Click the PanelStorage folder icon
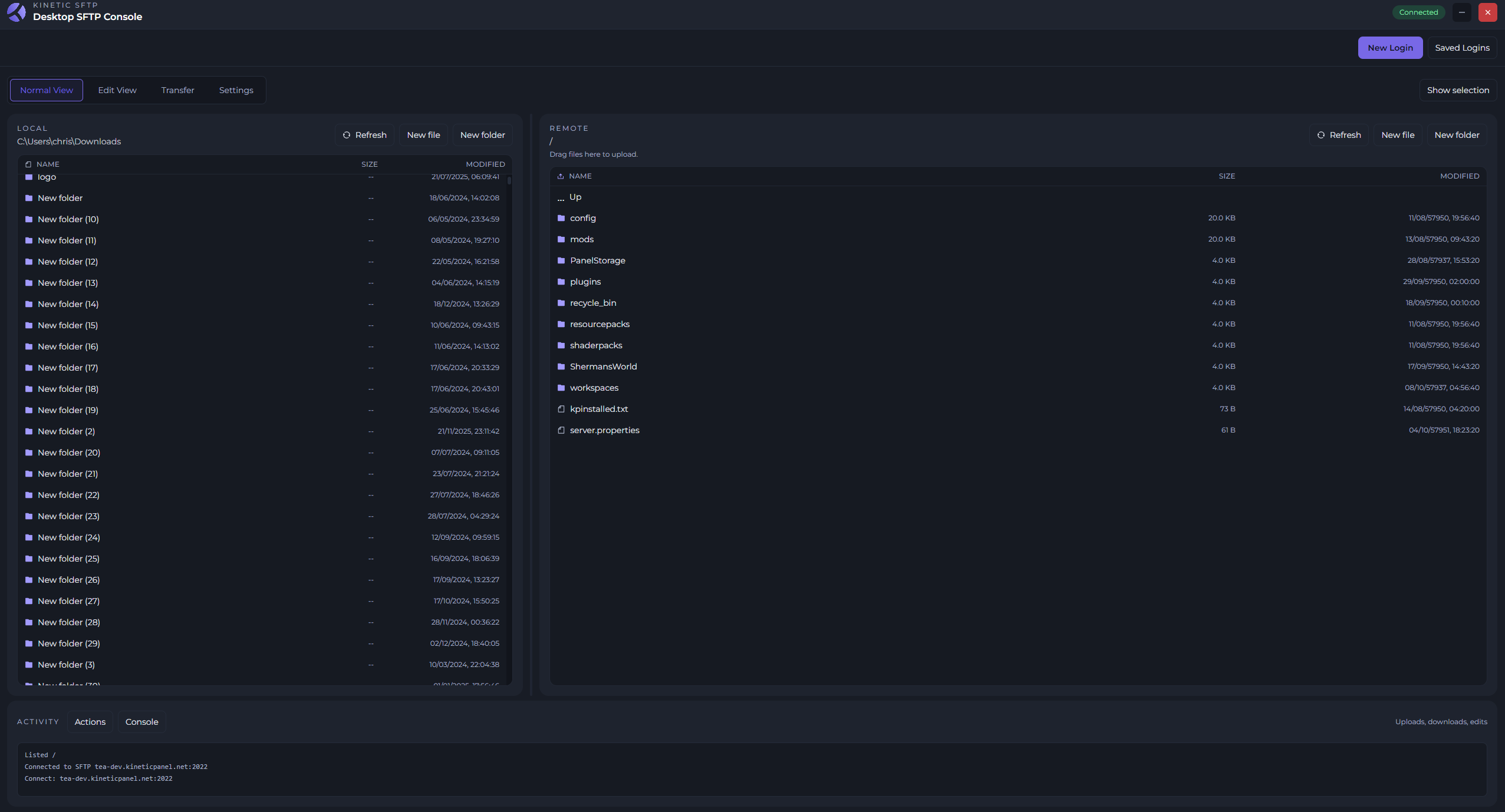The image size is (1505, 812). pos(561,260)
